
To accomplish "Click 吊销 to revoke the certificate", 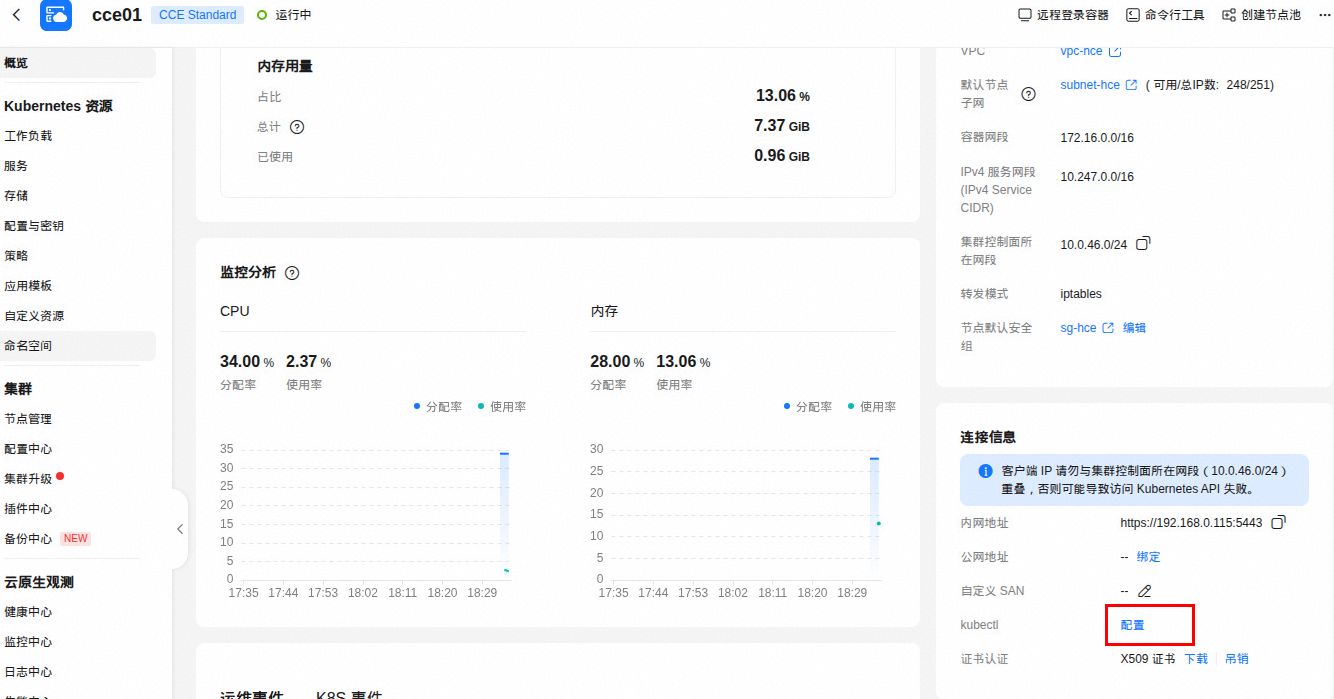I will pos(1236,659).
